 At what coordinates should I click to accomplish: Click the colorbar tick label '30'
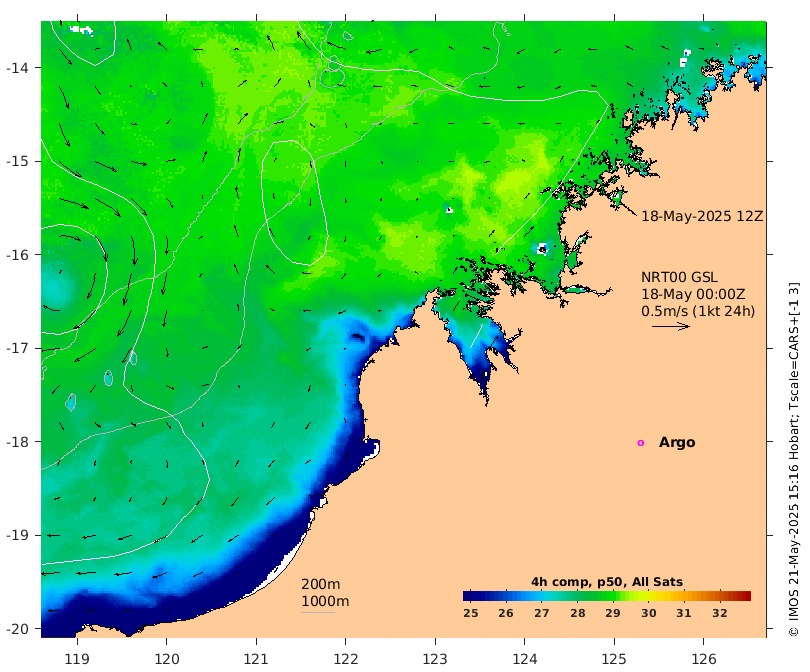click(649, 613)
